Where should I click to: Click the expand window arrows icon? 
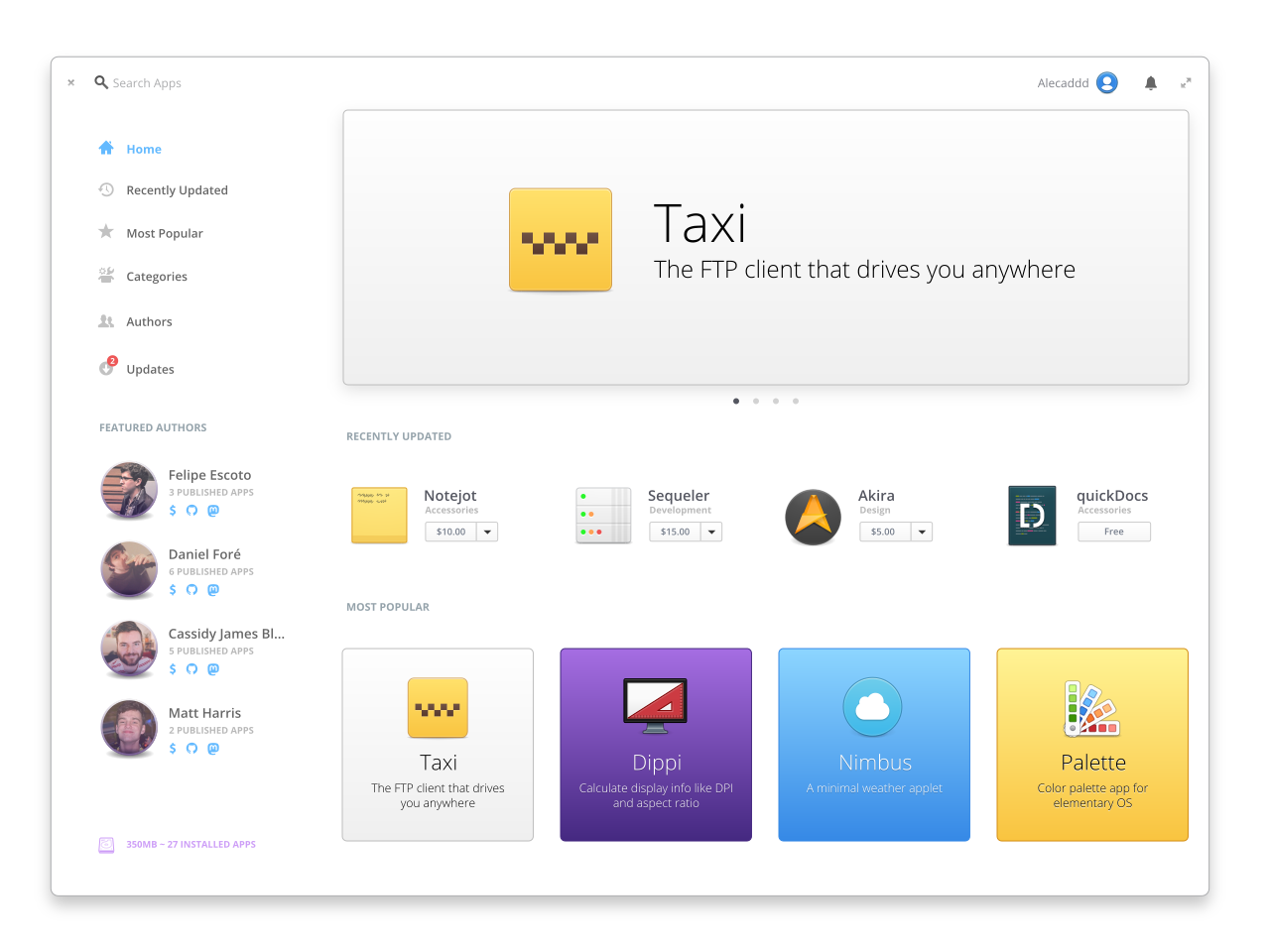(1186, 83)
